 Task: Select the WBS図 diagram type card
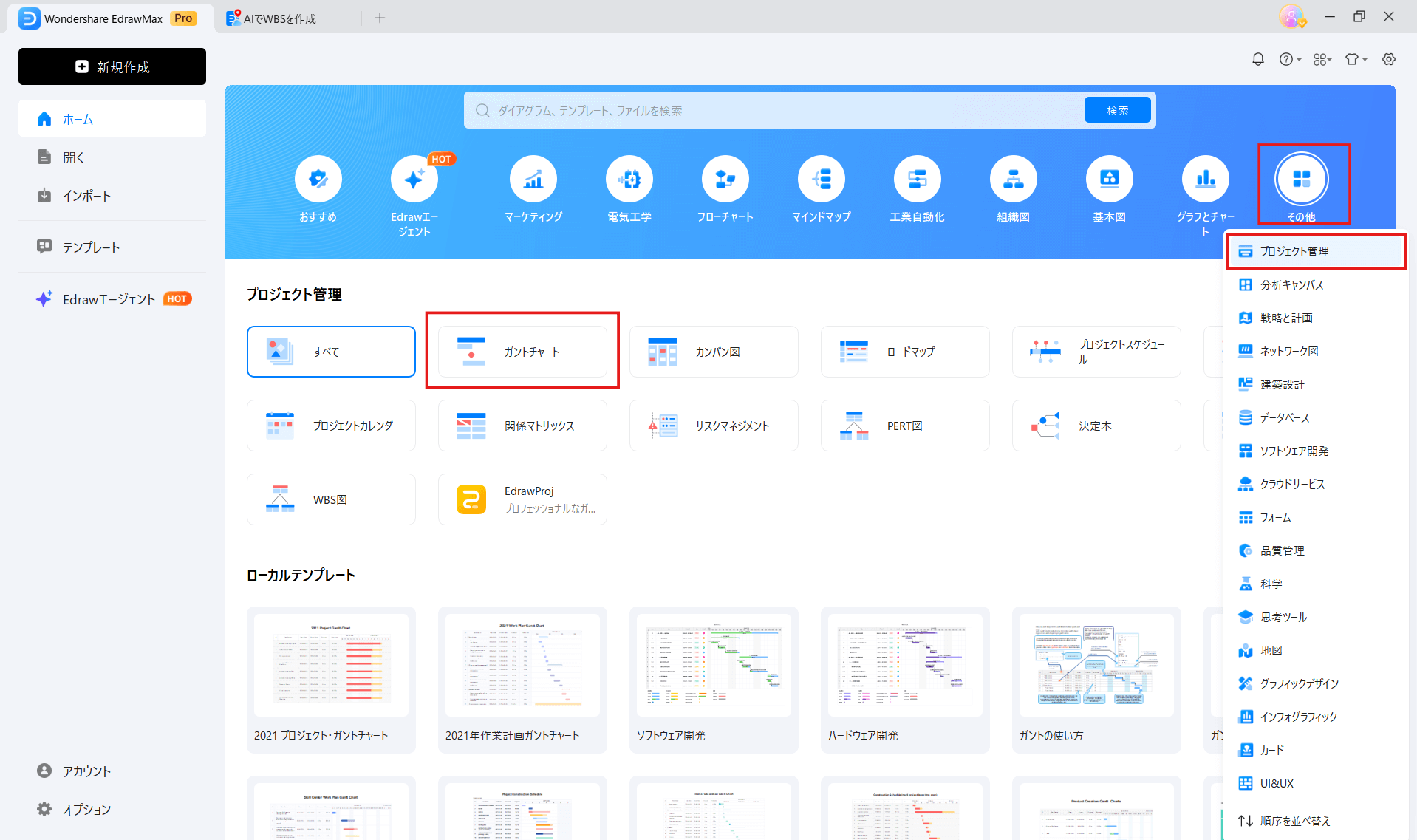click(x=331, y=500)
